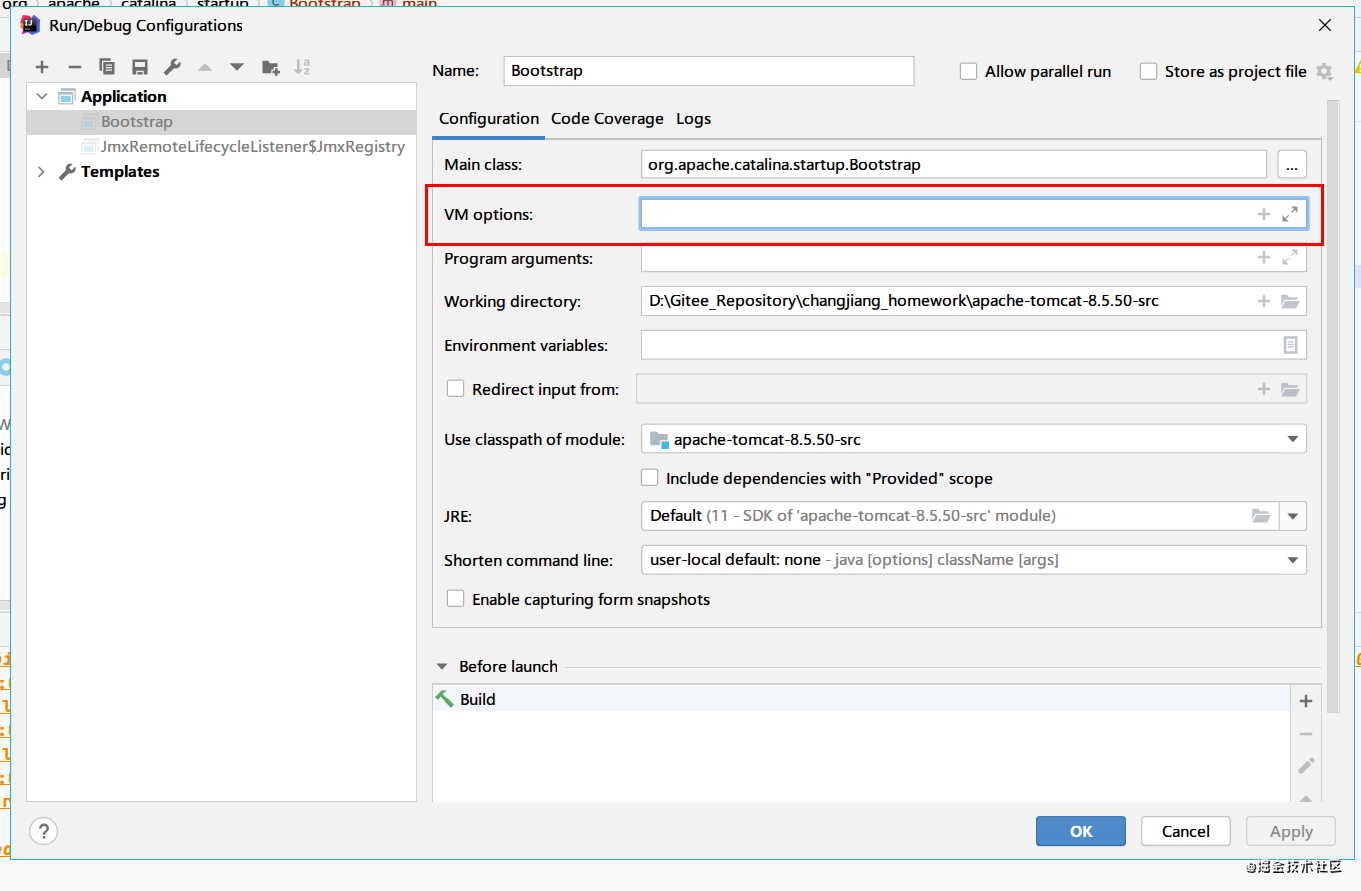
Task: Add new configuration with plus icon
Action: [42, 67]
